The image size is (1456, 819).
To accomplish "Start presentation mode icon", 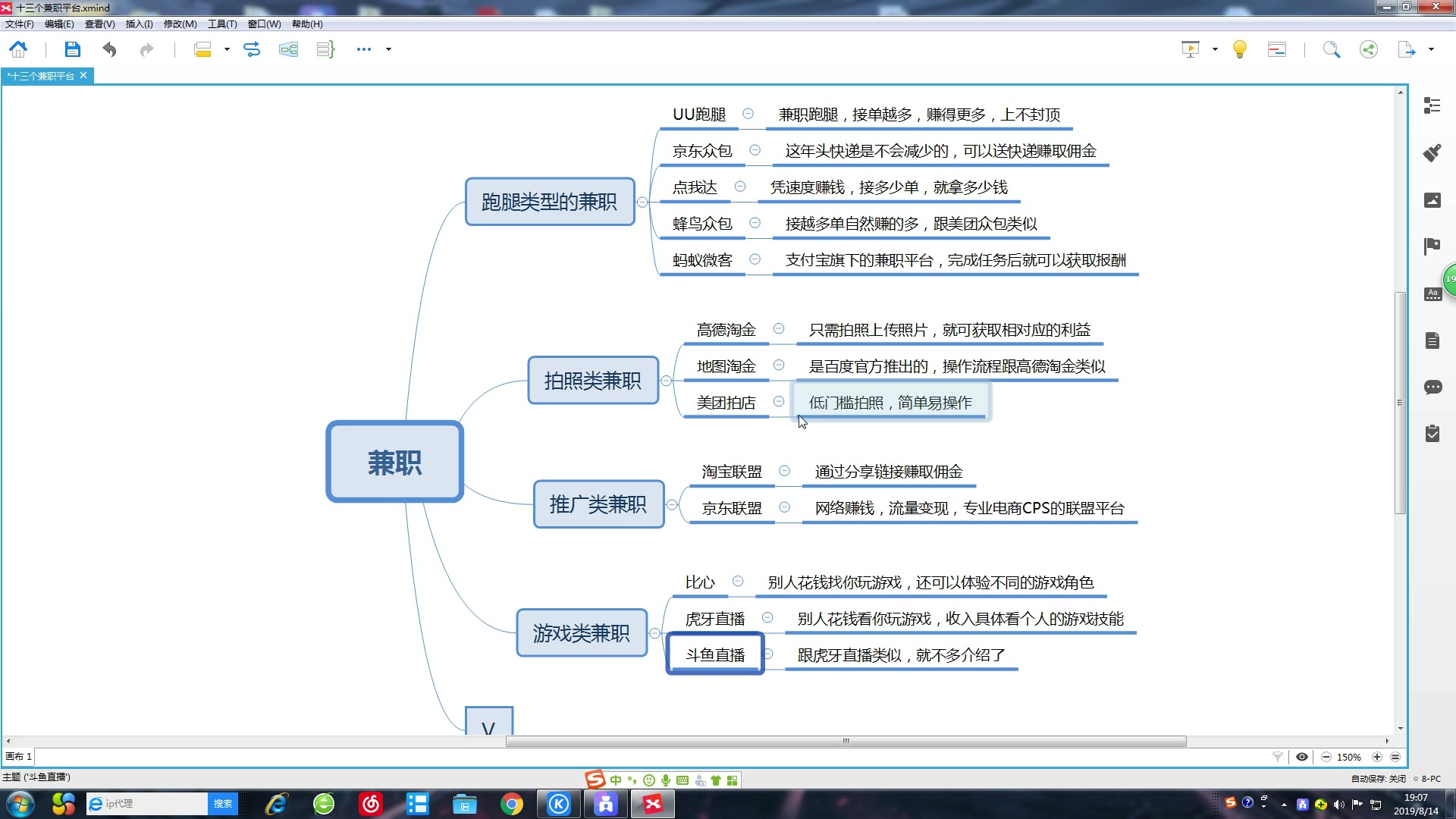I will pyautogui.click(x=1191, y=50).
